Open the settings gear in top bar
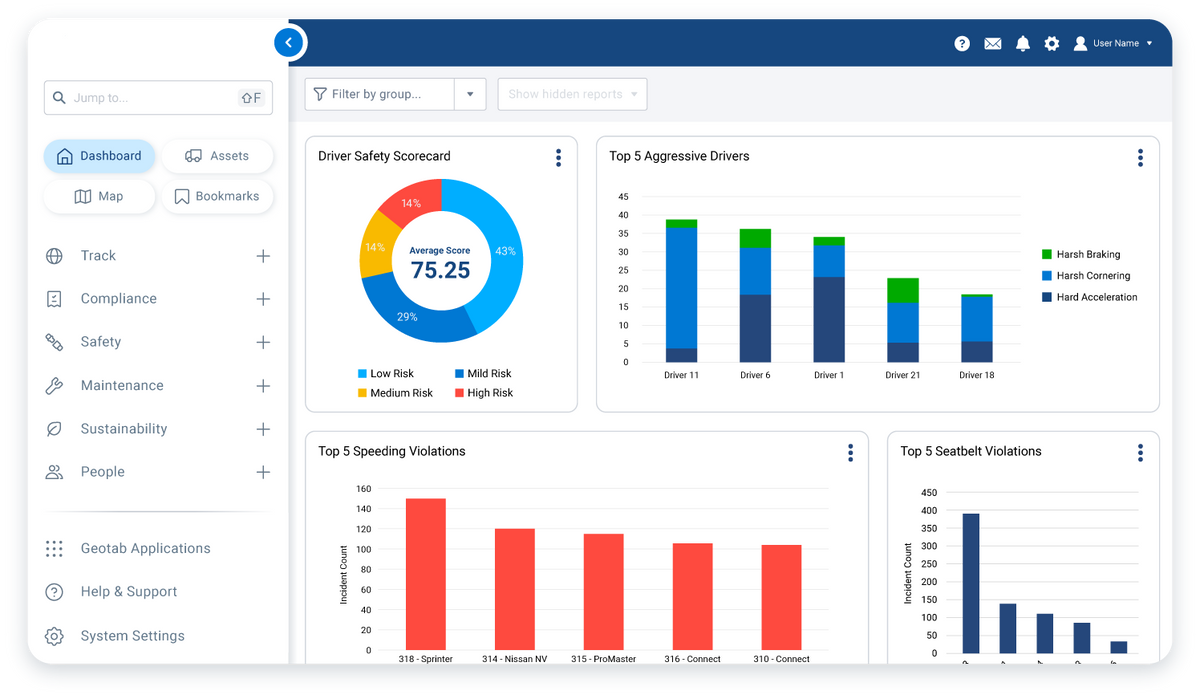The image size is (1200, 695). (x=1051, y=44)
